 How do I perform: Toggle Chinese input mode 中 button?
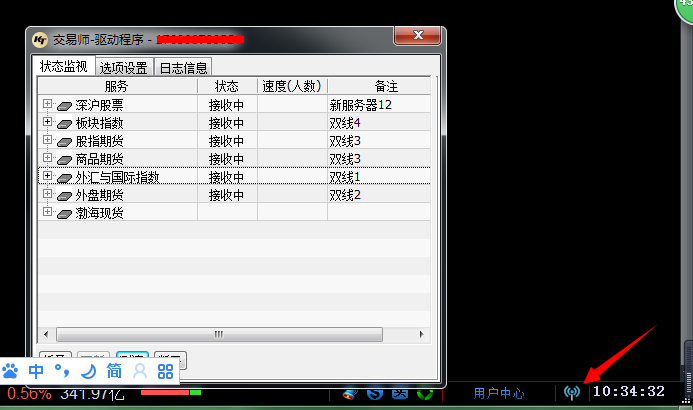tap(36, 371)
